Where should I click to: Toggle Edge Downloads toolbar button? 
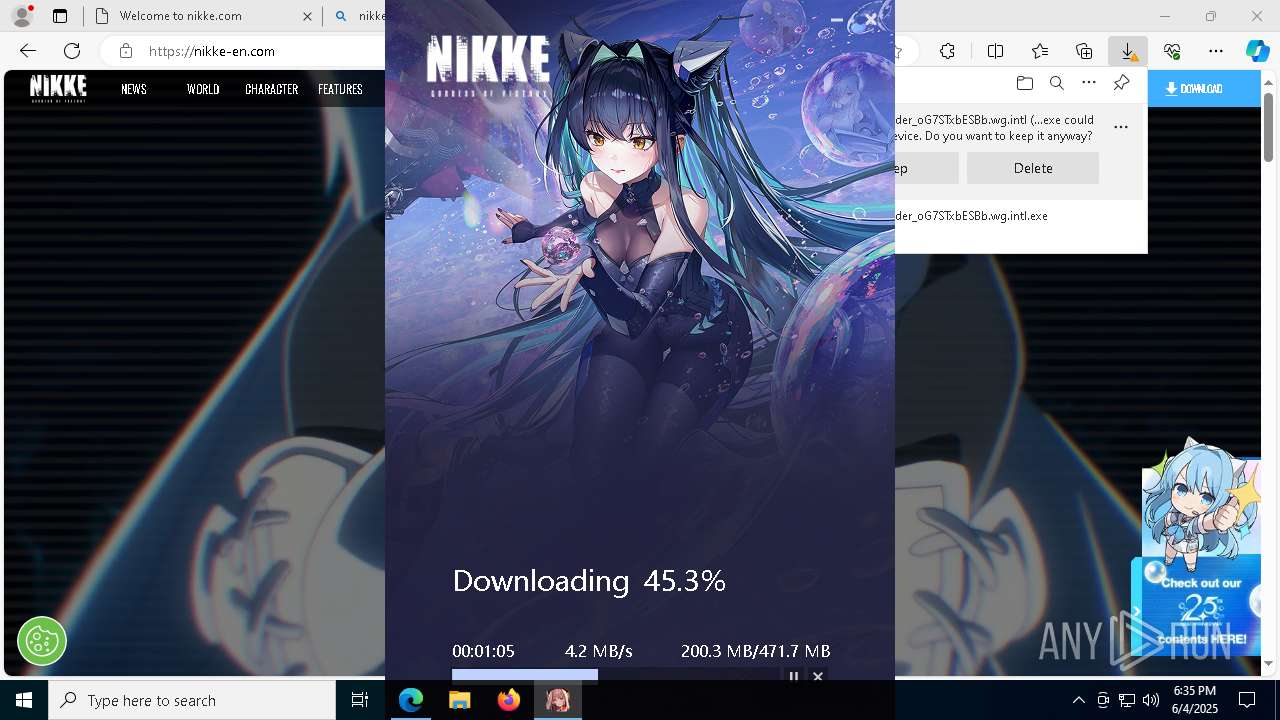tap(1128, 51)
